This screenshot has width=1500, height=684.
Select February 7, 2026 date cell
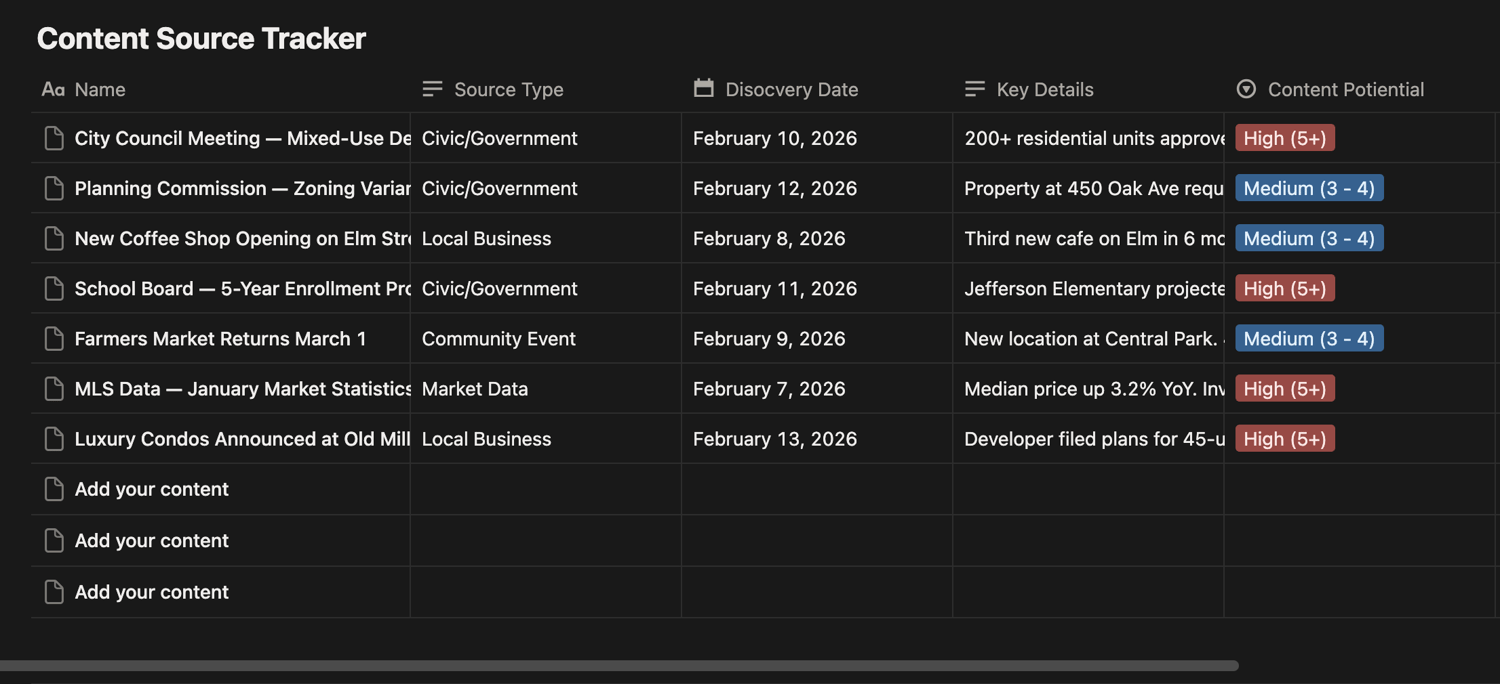point(769,389)
